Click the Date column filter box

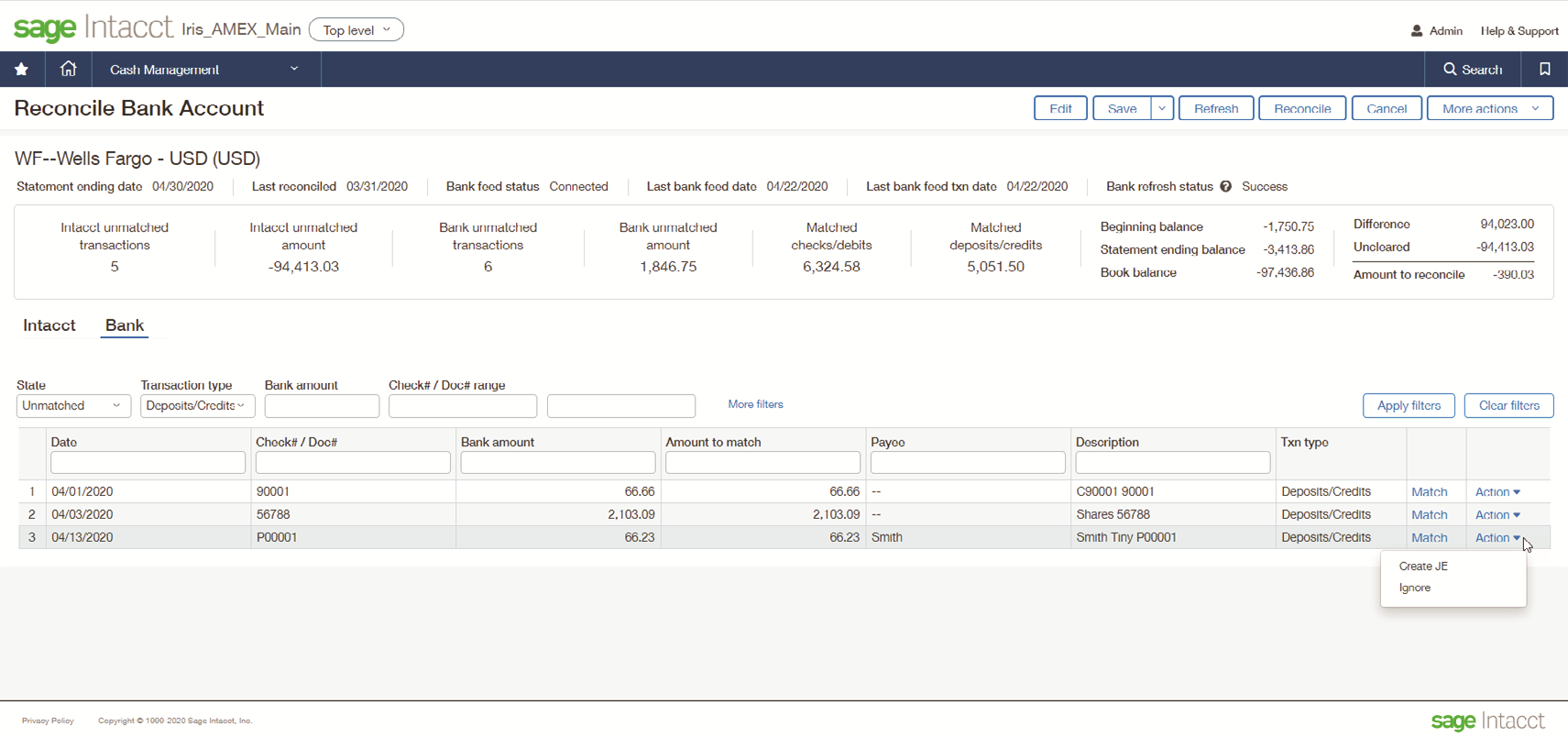click(x=148, y=463)
